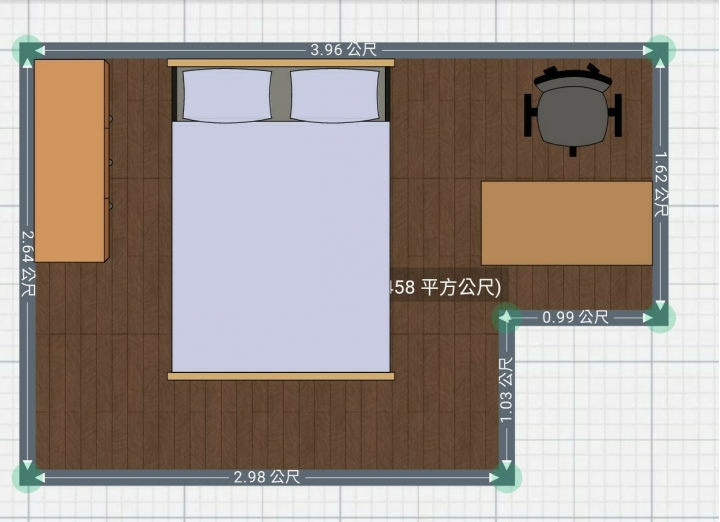The image size is (720, 522).
Task: Click the top-left wall corner handle
Action: click(x=28, y=50)
